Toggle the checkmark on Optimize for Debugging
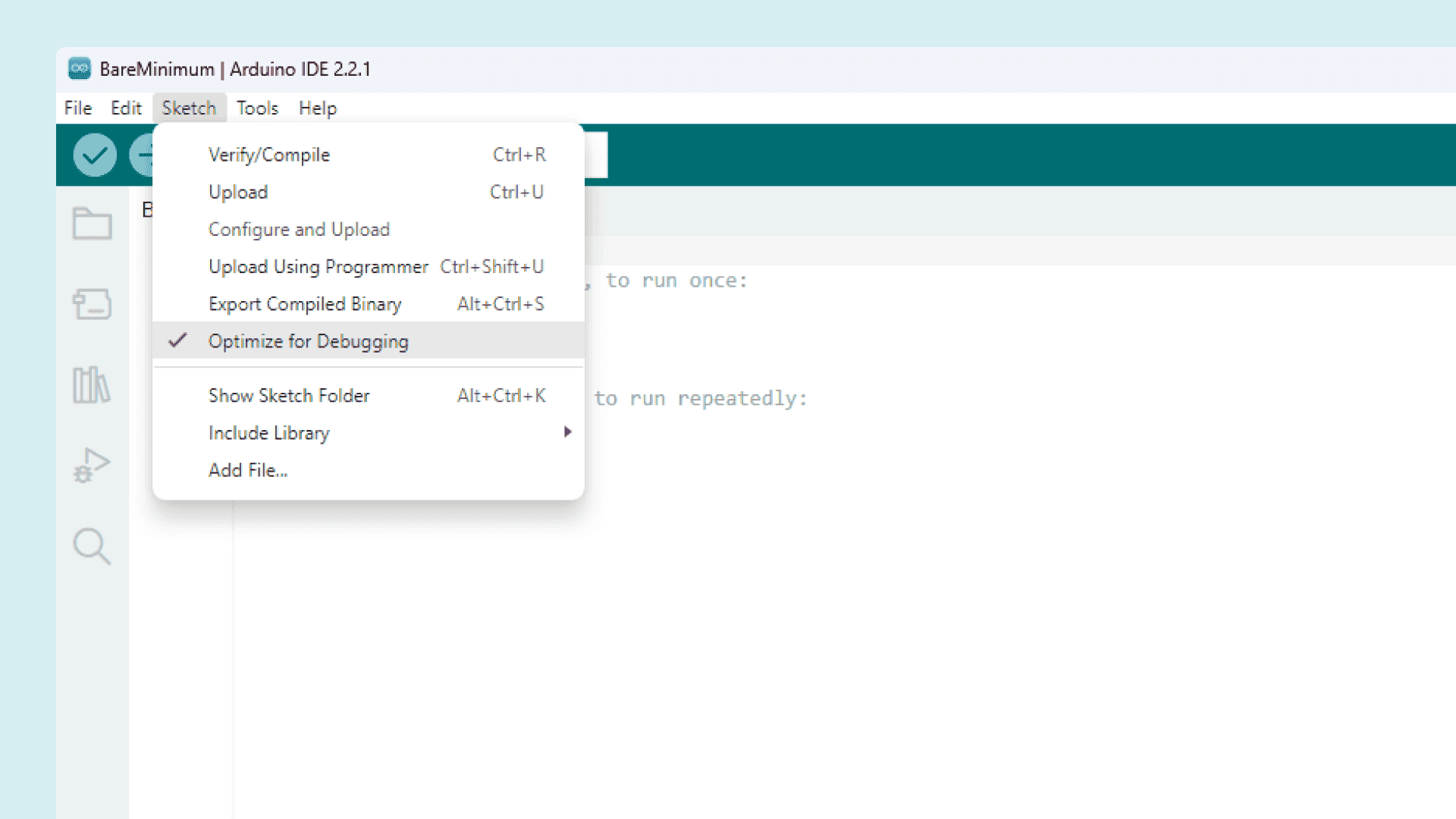 [308, 341]
